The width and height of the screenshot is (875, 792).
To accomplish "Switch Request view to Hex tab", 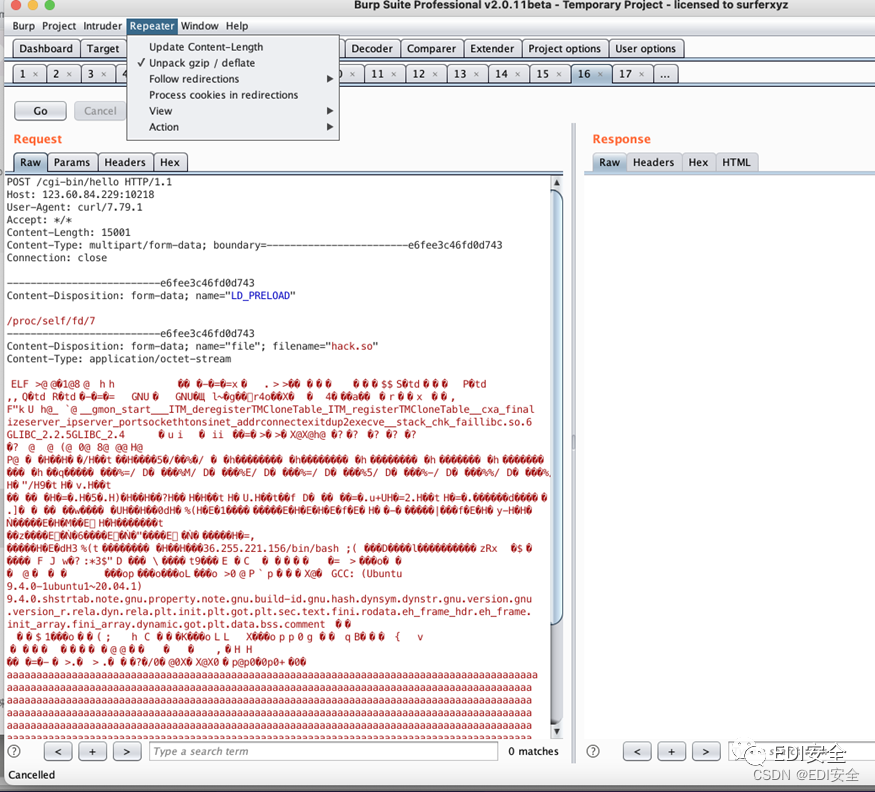I will point(170,162).
